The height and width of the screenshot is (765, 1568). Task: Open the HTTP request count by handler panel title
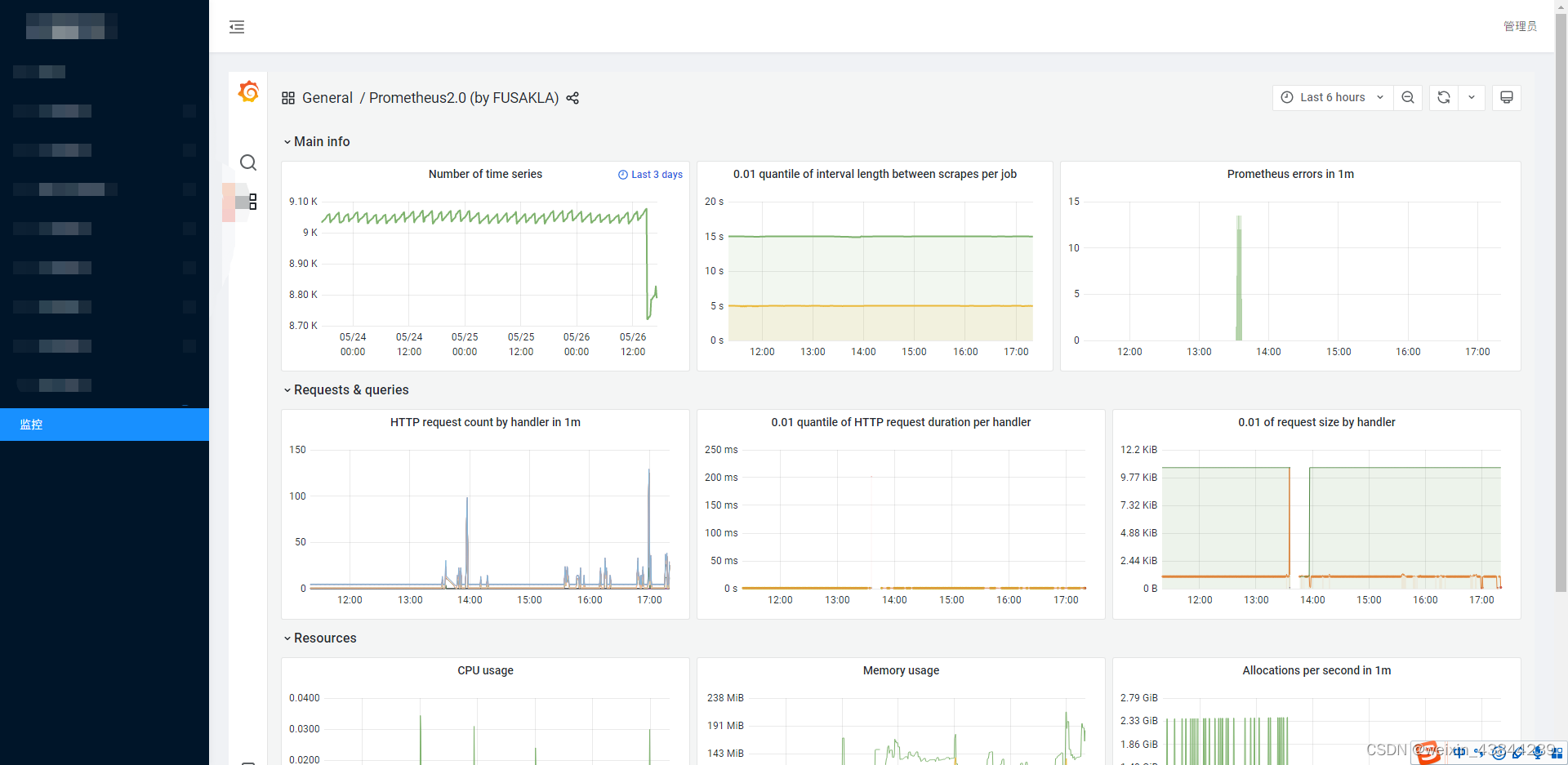[x=485, y=422]
